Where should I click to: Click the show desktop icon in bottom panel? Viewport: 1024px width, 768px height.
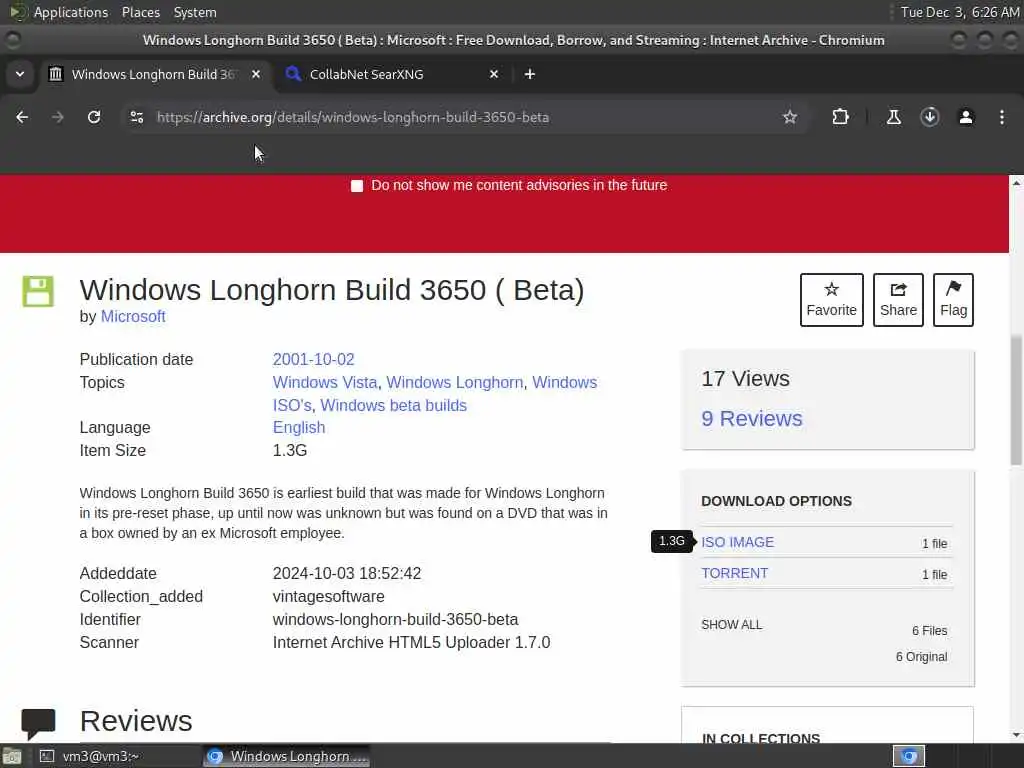[x=12, y=757]
